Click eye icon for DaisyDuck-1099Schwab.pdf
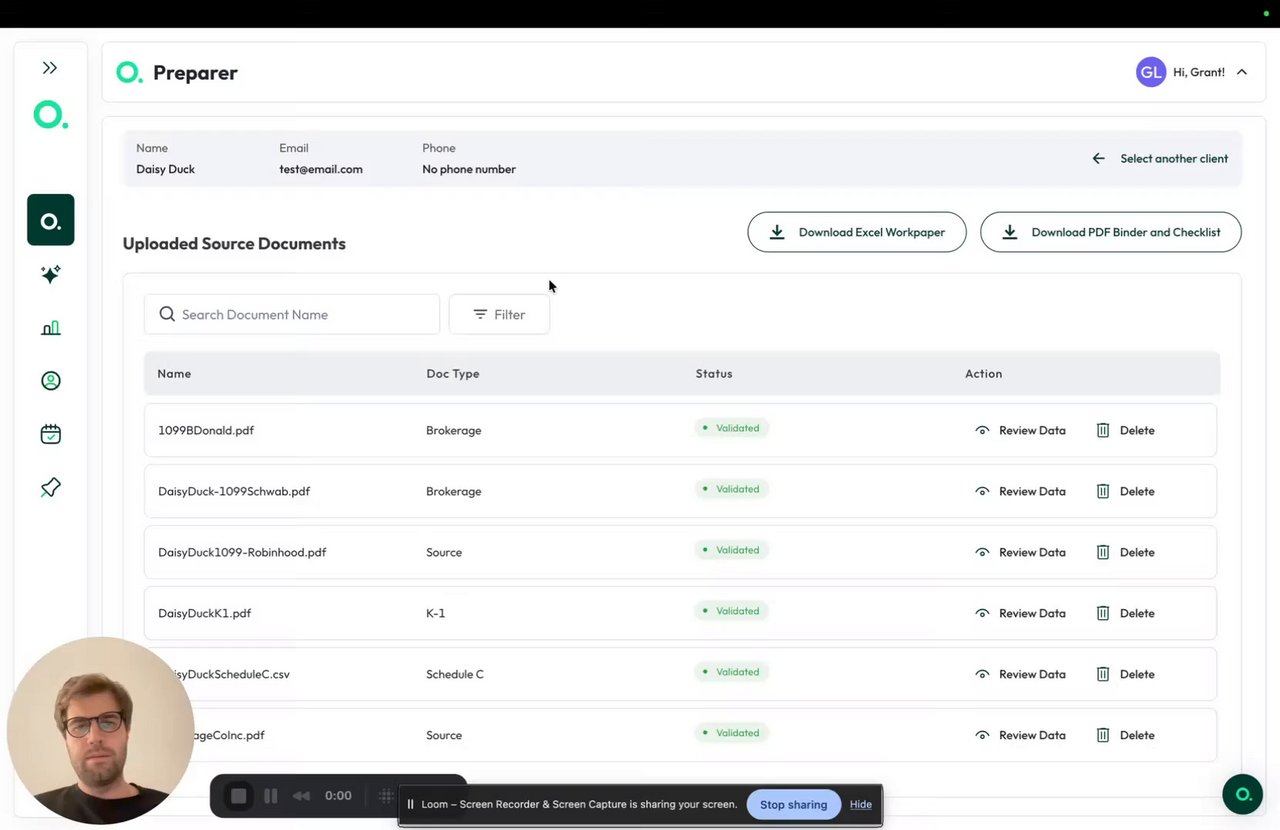The height and width of the screenshot is (830, 1280). point(982,491)
